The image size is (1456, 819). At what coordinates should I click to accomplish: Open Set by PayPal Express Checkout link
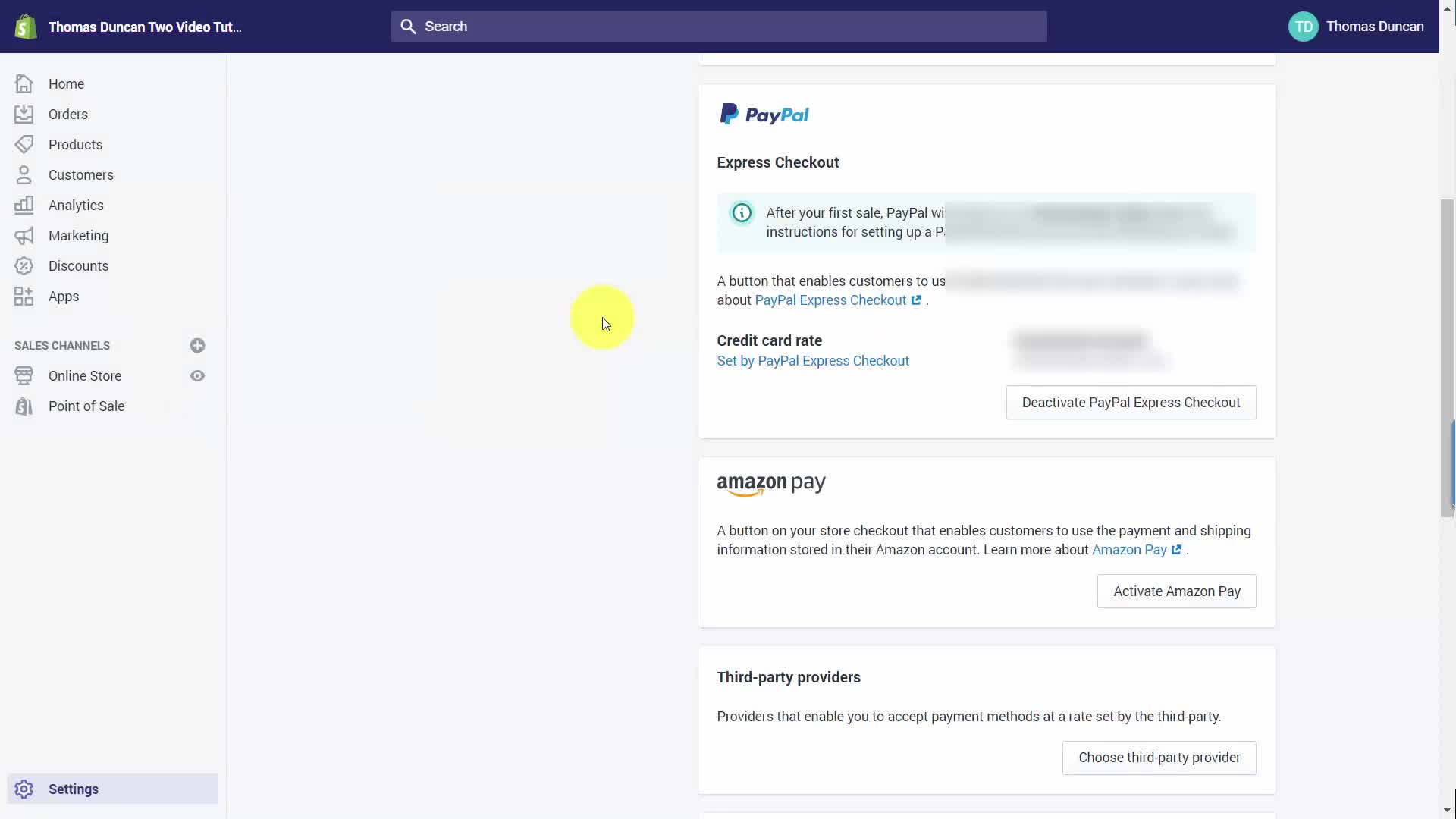[813, 361]
